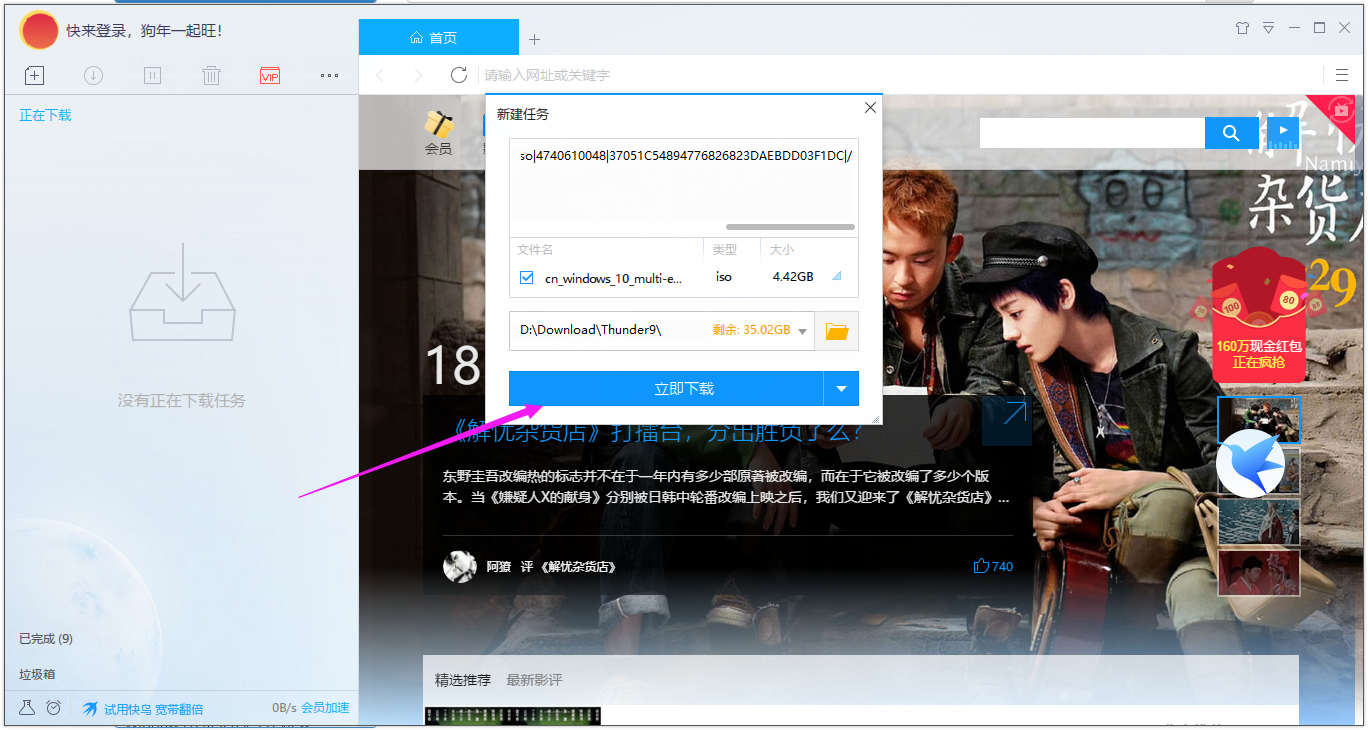Click the new download task plus icon
Viewport: 1368px width, 730px height.
pos(34,75)
